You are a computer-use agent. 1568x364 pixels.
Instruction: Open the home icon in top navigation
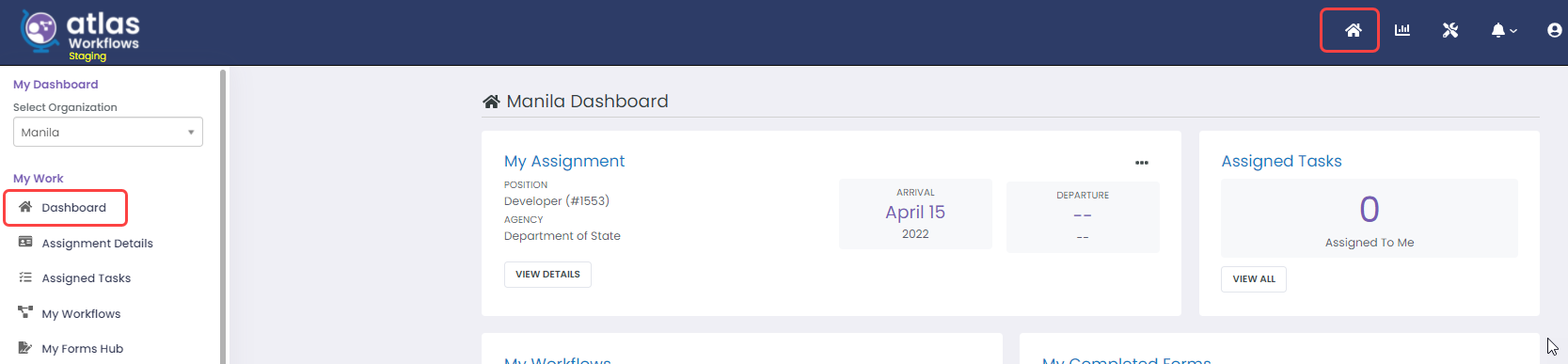point(1353,30)
